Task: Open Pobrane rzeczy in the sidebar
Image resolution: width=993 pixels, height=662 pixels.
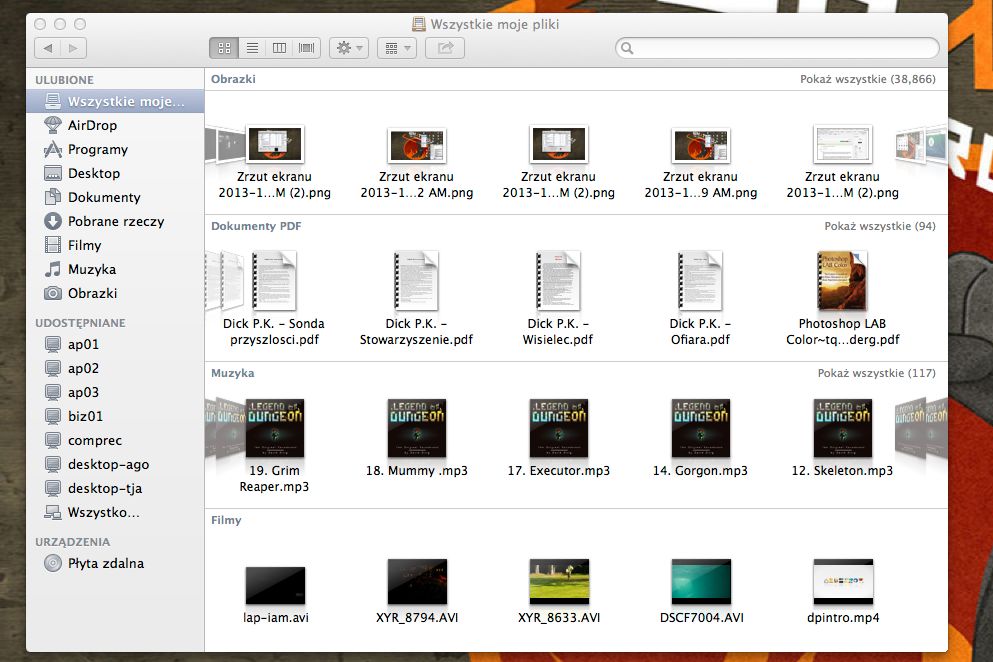Action: (115, 222)
